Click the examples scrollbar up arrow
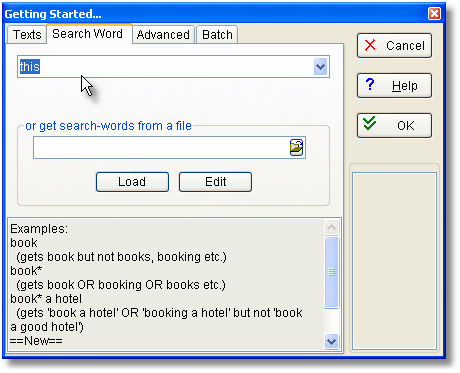This screenshot has height=373, width=460. click(331, 228)
